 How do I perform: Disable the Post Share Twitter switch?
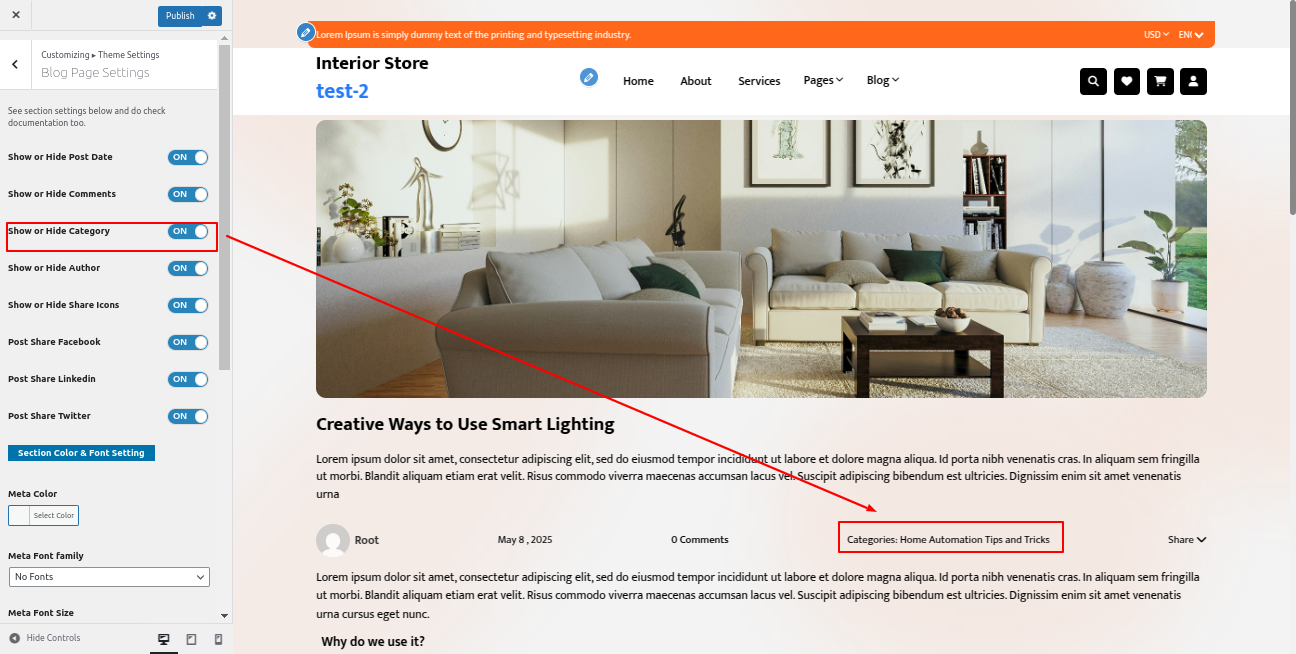[188, 416]
